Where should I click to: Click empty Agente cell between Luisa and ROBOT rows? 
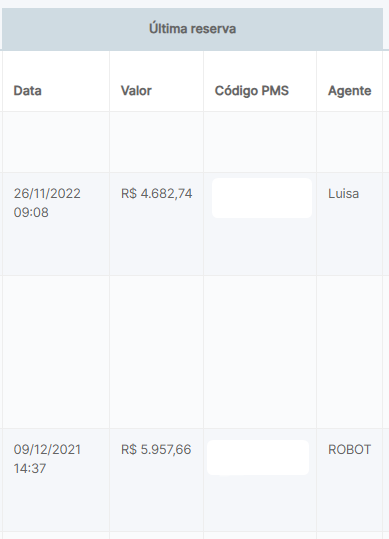pyautogui.click(x=349, y=352)
